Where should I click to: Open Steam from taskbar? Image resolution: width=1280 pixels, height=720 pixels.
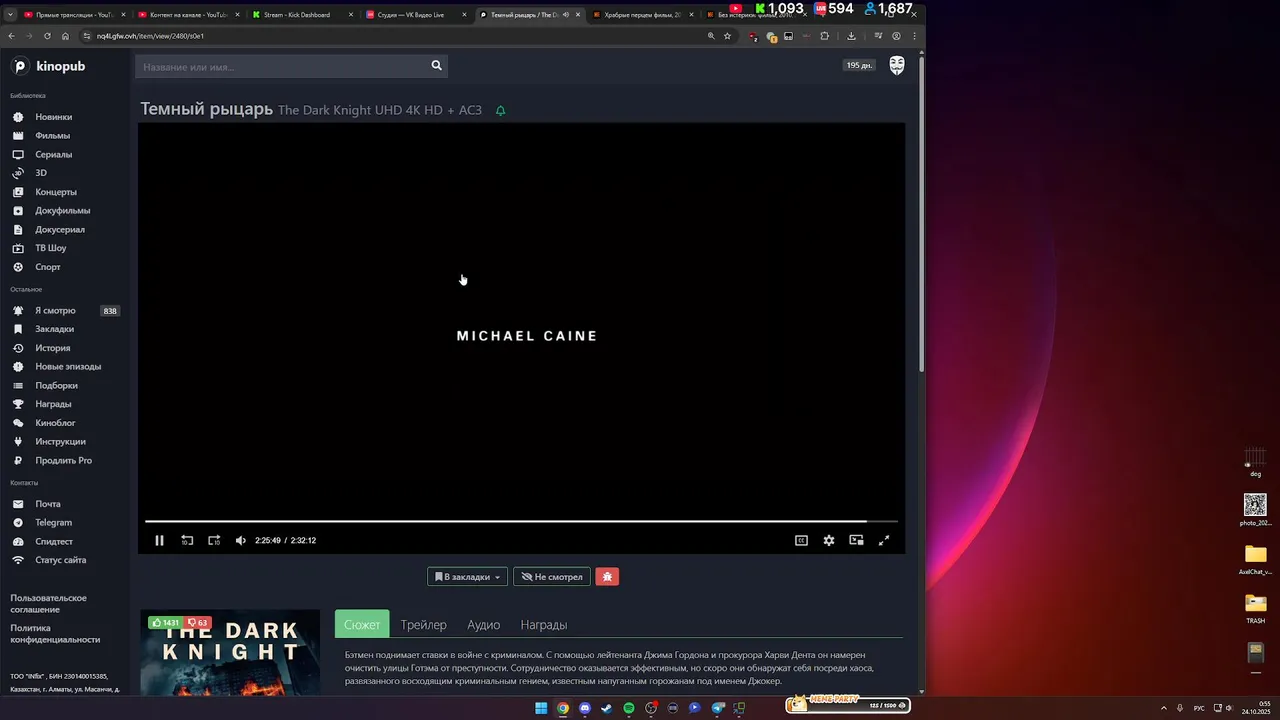coord(607,708)
